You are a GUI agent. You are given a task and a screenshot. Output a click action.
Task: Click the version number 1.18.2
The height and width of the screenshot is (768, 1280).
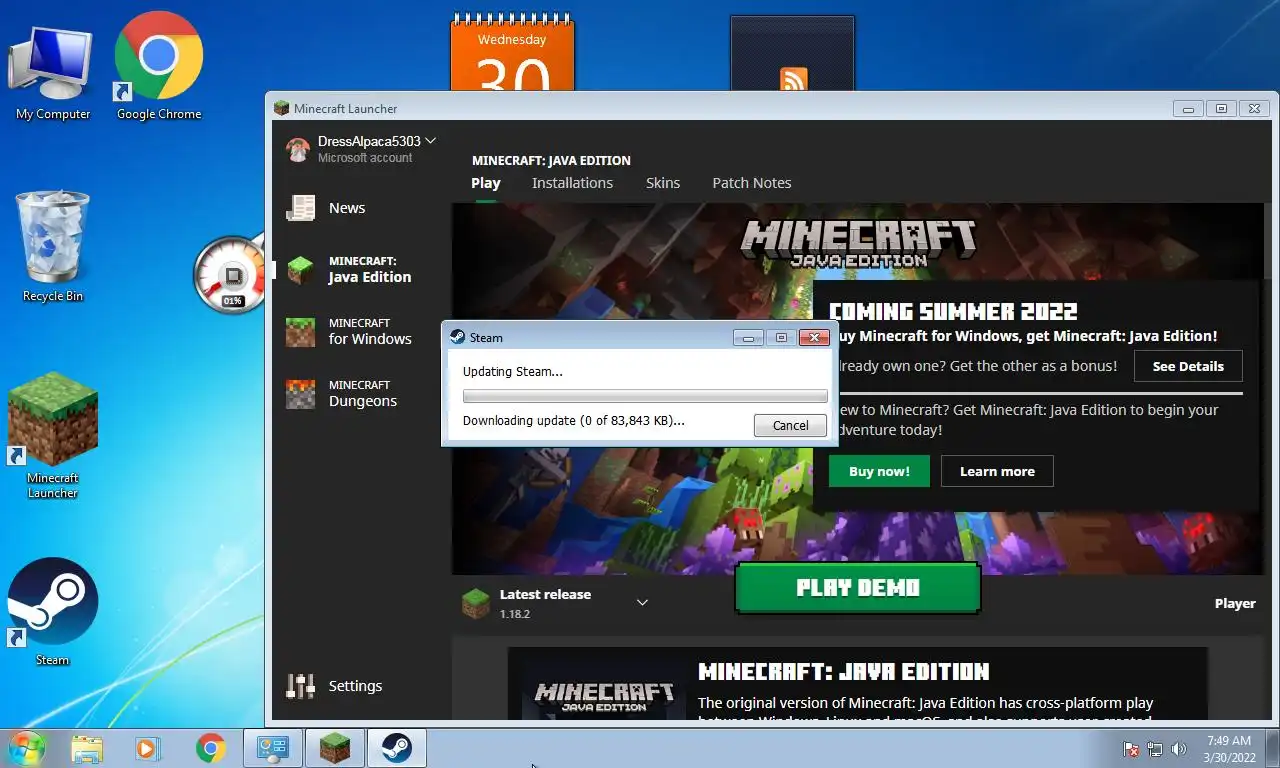514,614
